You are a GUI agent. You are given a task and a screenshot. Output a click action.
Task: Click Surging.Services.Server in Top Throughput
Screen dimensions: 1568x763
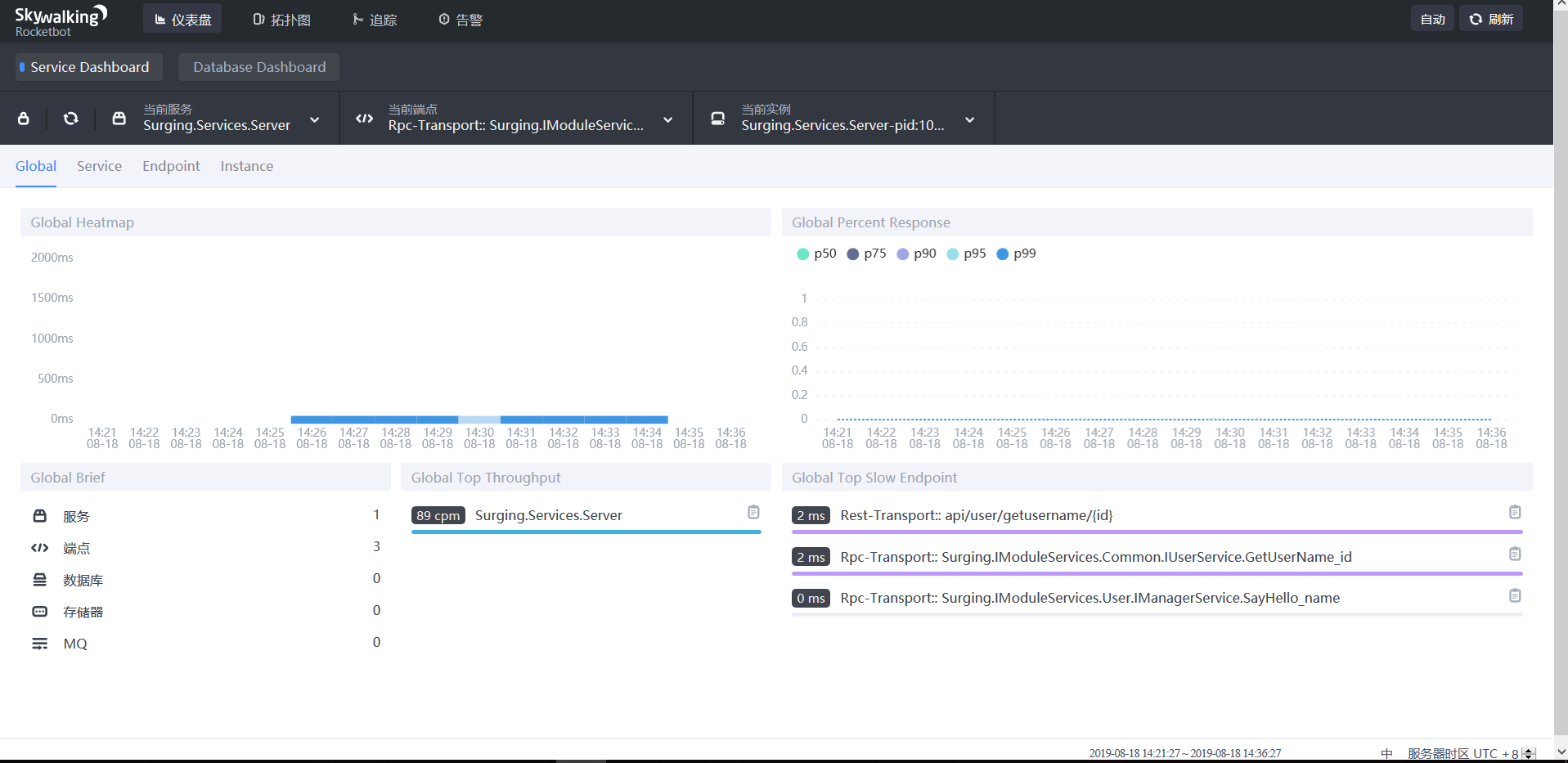point(549,515)
